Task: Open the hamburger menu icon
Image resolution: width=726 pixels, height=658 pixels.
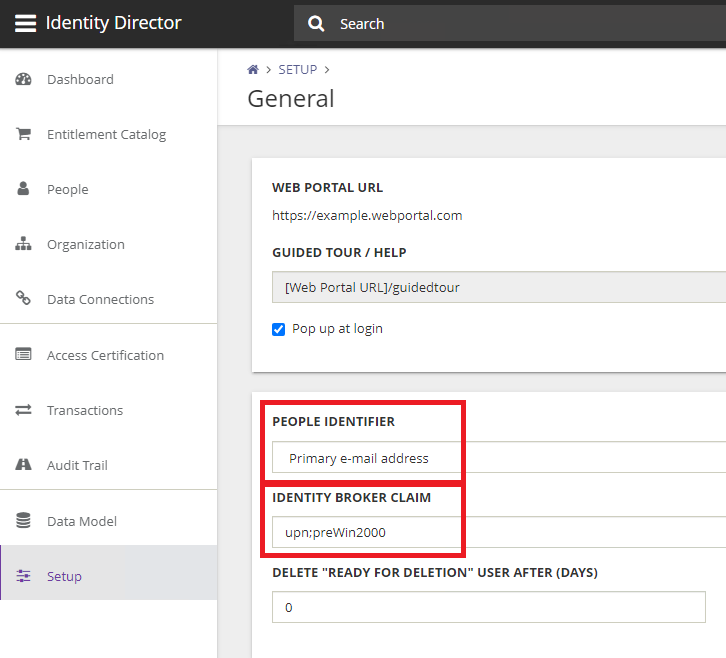Action: tap(25, 24)
